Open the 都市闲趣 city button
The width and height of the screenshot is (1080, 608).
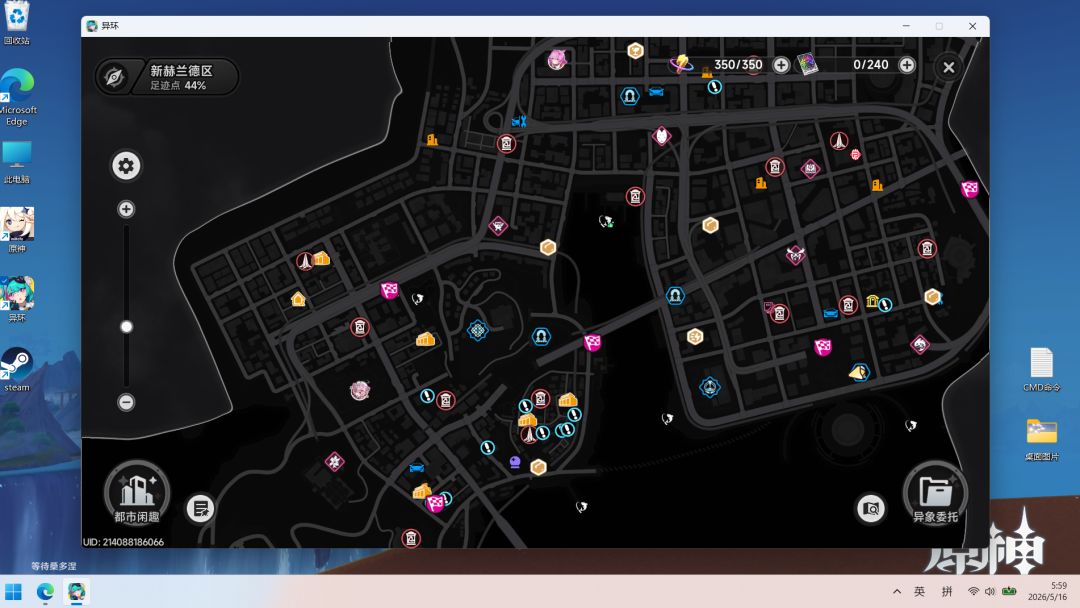(136, 494)
